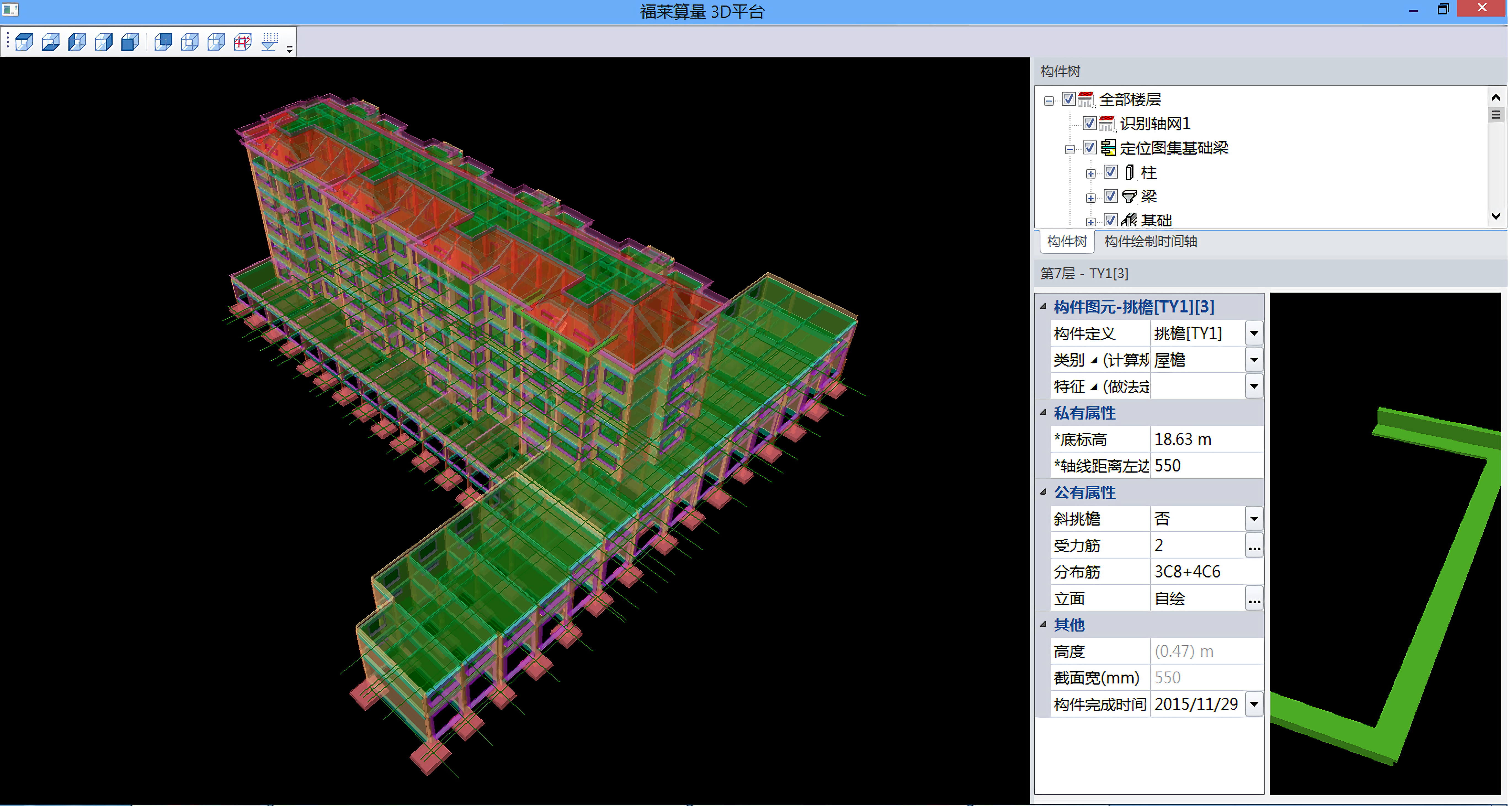
Task: Click the 基础 foundation icon
Action: (x=1129, y=220)
